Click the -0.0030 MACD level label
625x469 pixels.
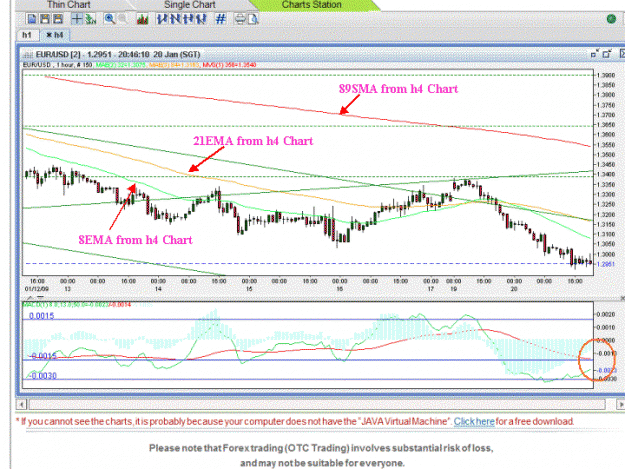43,376
